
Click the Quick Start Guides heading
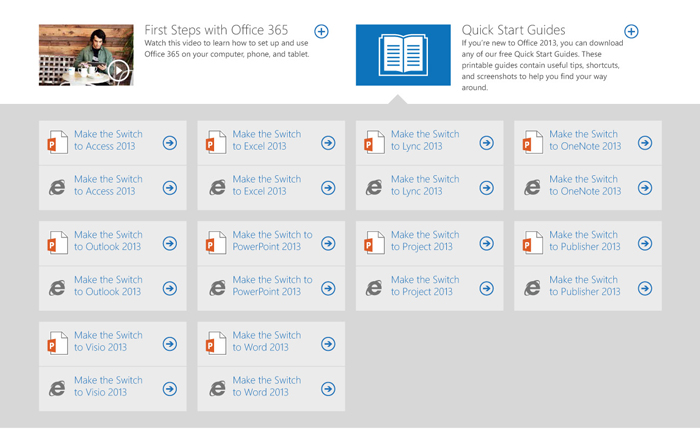513,30
